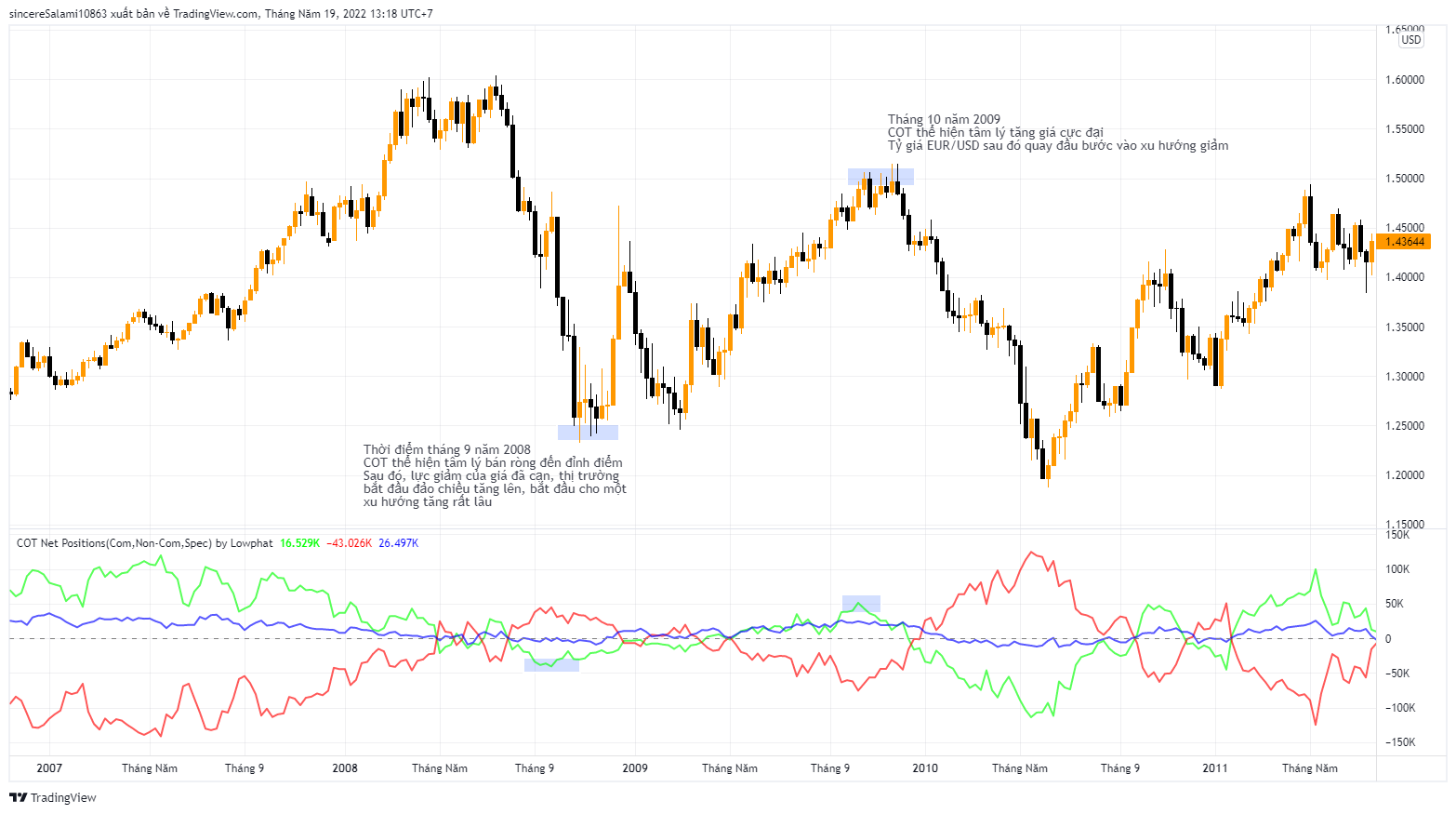Select the highlight box at the green line's 2008 trough
The width and height of the screenshot is (1456, 814).
[x=551, y=664]
